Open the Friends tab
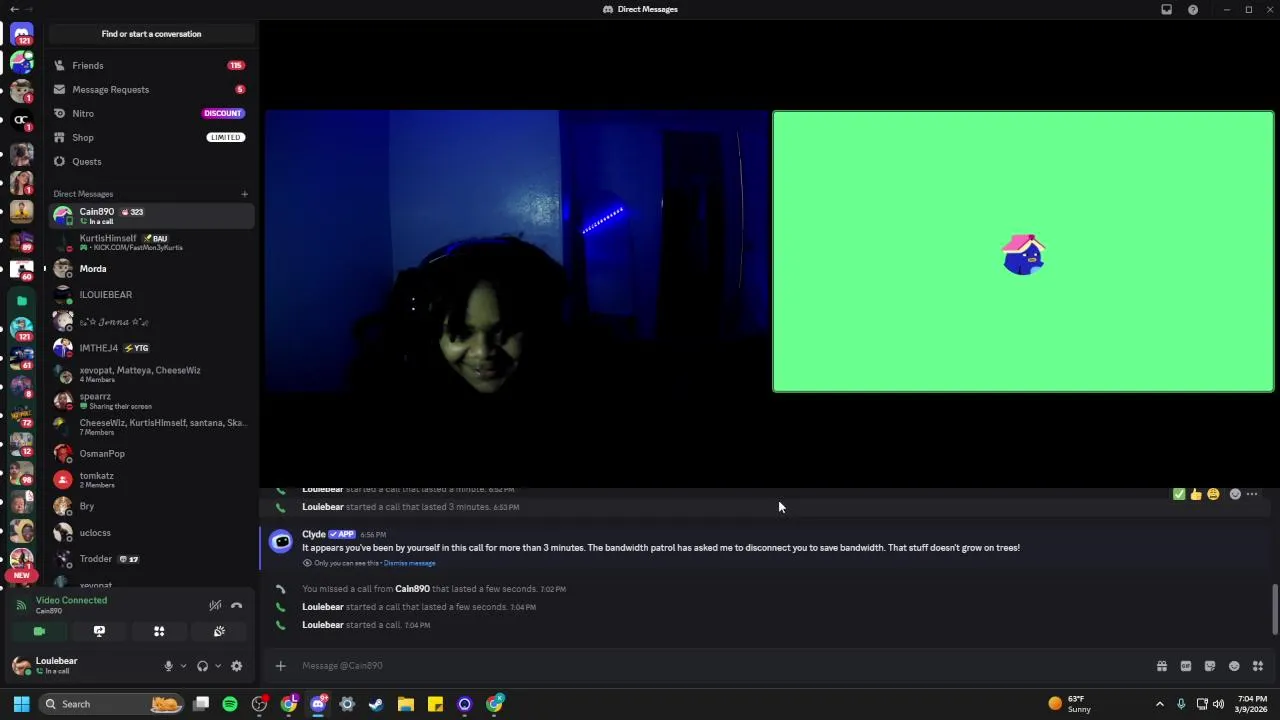The height and width of the screenshot is (720, 1280). 151,65
